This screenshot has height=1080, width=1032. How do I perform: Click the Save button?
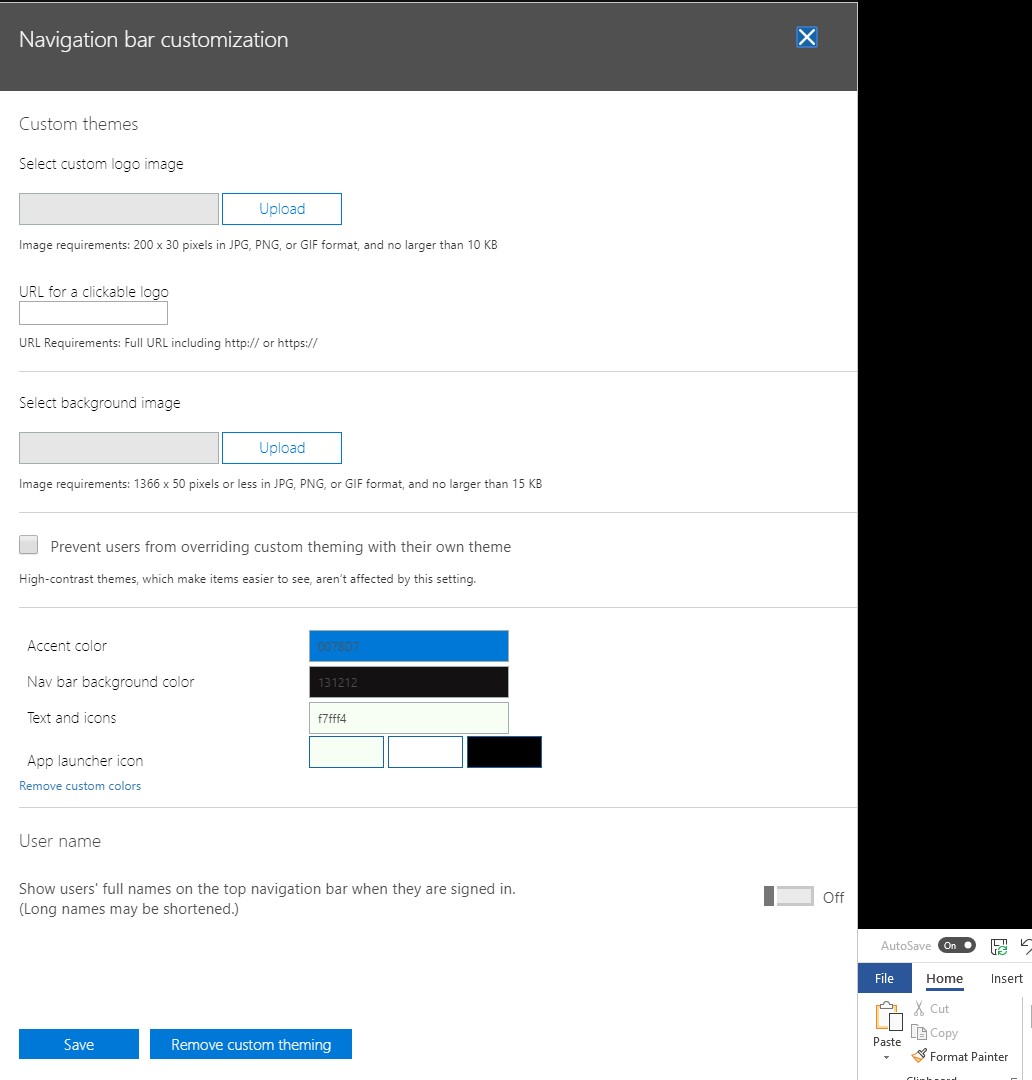(79, 1044)
